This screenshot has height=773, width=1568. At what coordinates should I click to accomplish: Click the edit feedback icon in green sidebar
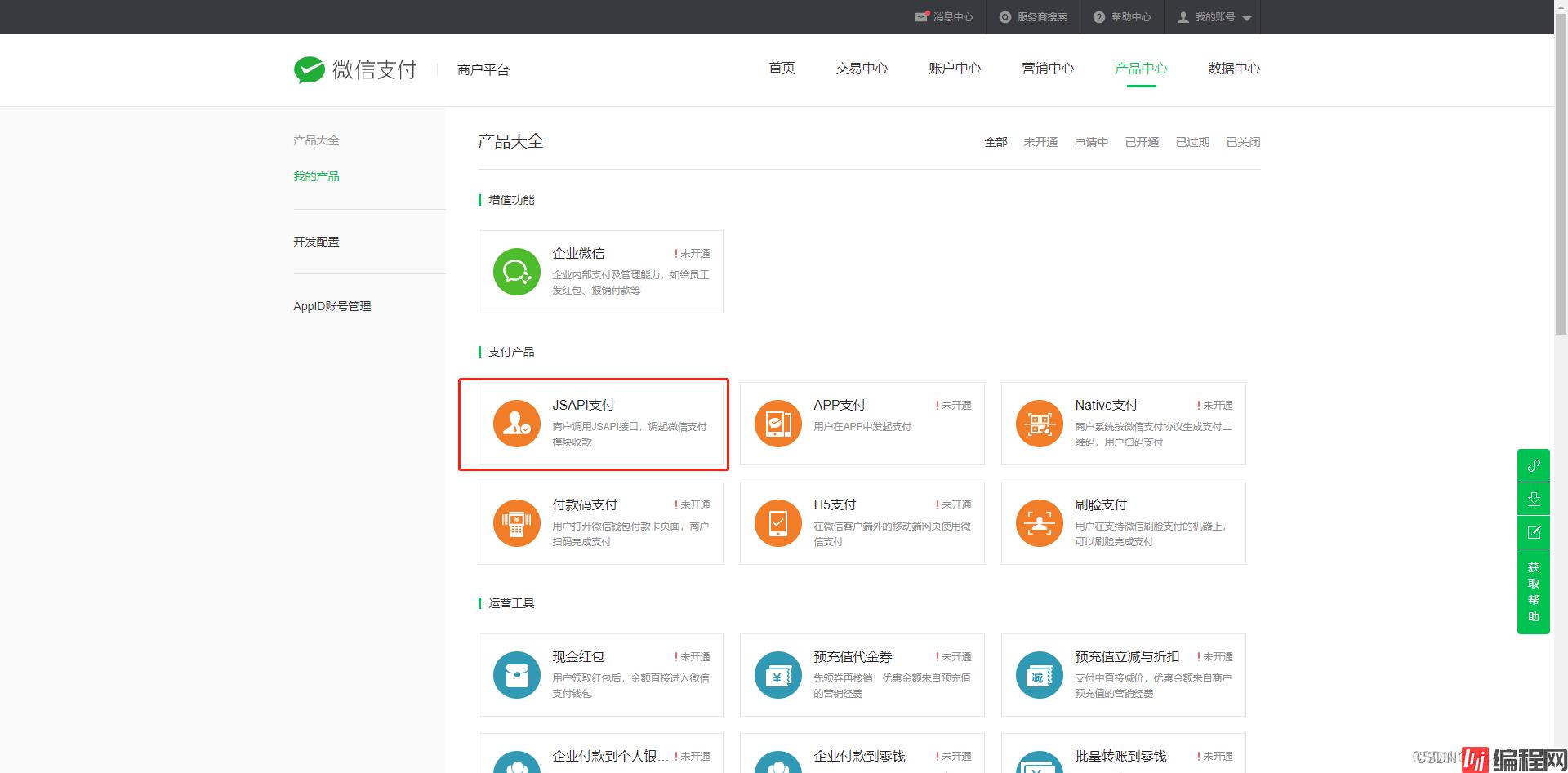(x=1534, y=532)
